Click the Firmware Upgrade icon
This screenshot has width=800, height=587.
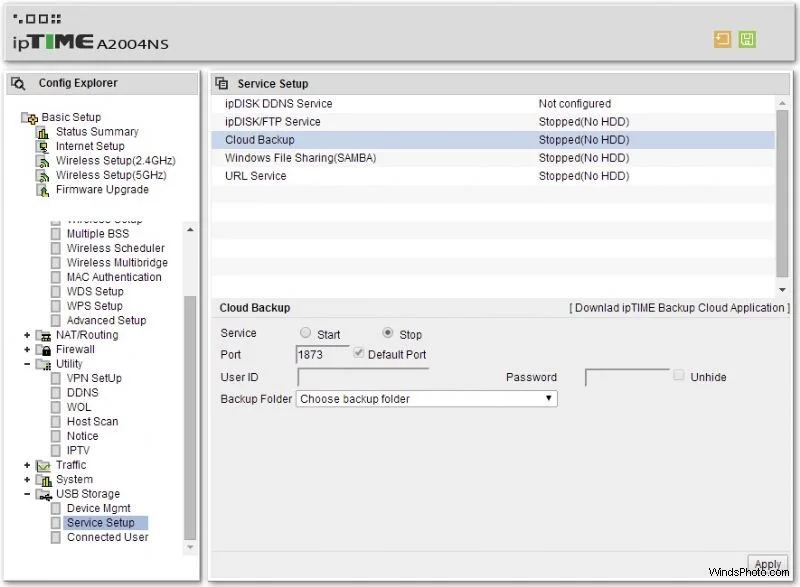click(x=43, y=190)
